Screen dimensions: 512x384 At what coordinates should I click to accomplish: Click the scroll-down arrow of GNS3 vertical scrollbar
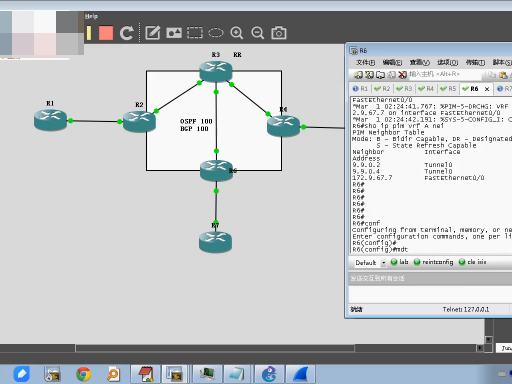(489, 339)
